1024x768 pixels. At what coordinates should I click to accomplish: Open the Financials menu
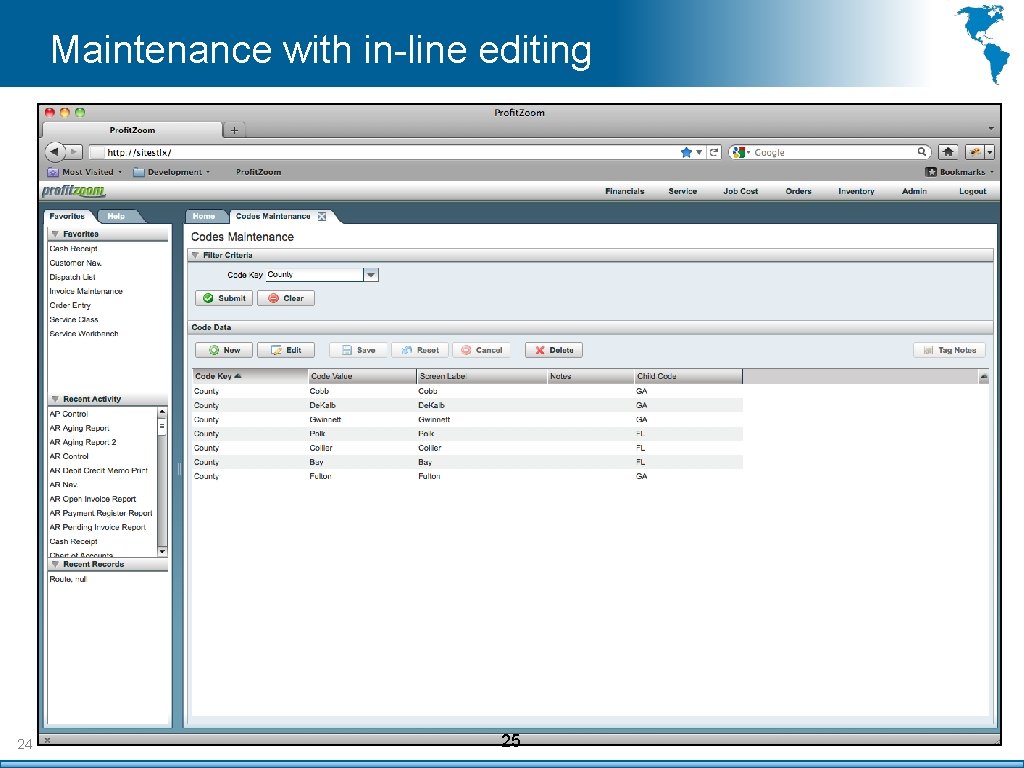pyautogui.click(x=624, y=191)
